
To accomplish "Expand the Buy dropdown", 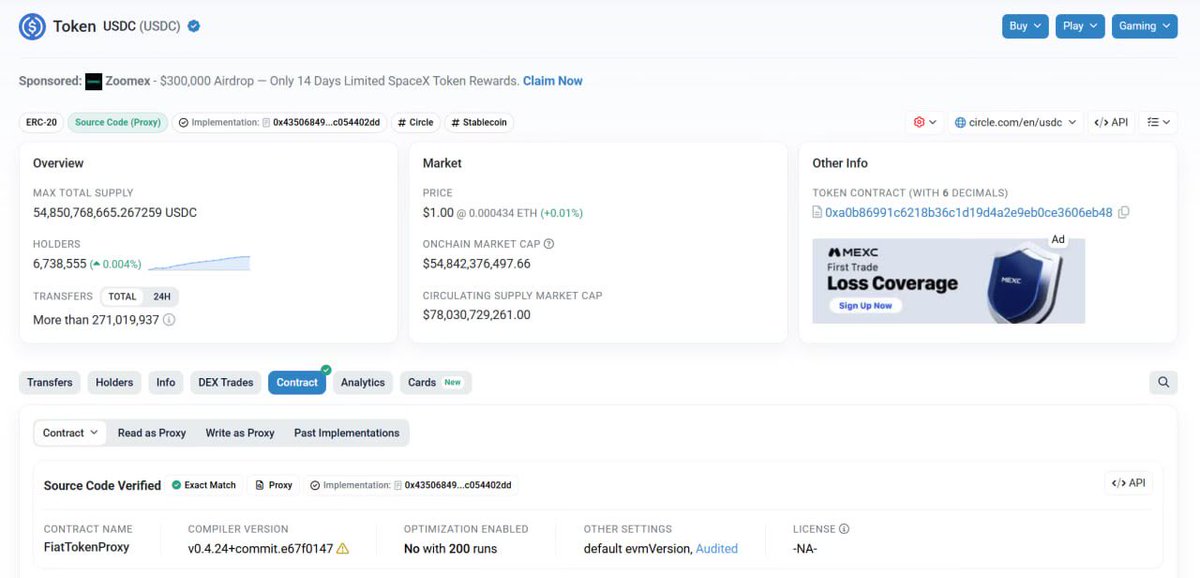I will click(1025, 26).
